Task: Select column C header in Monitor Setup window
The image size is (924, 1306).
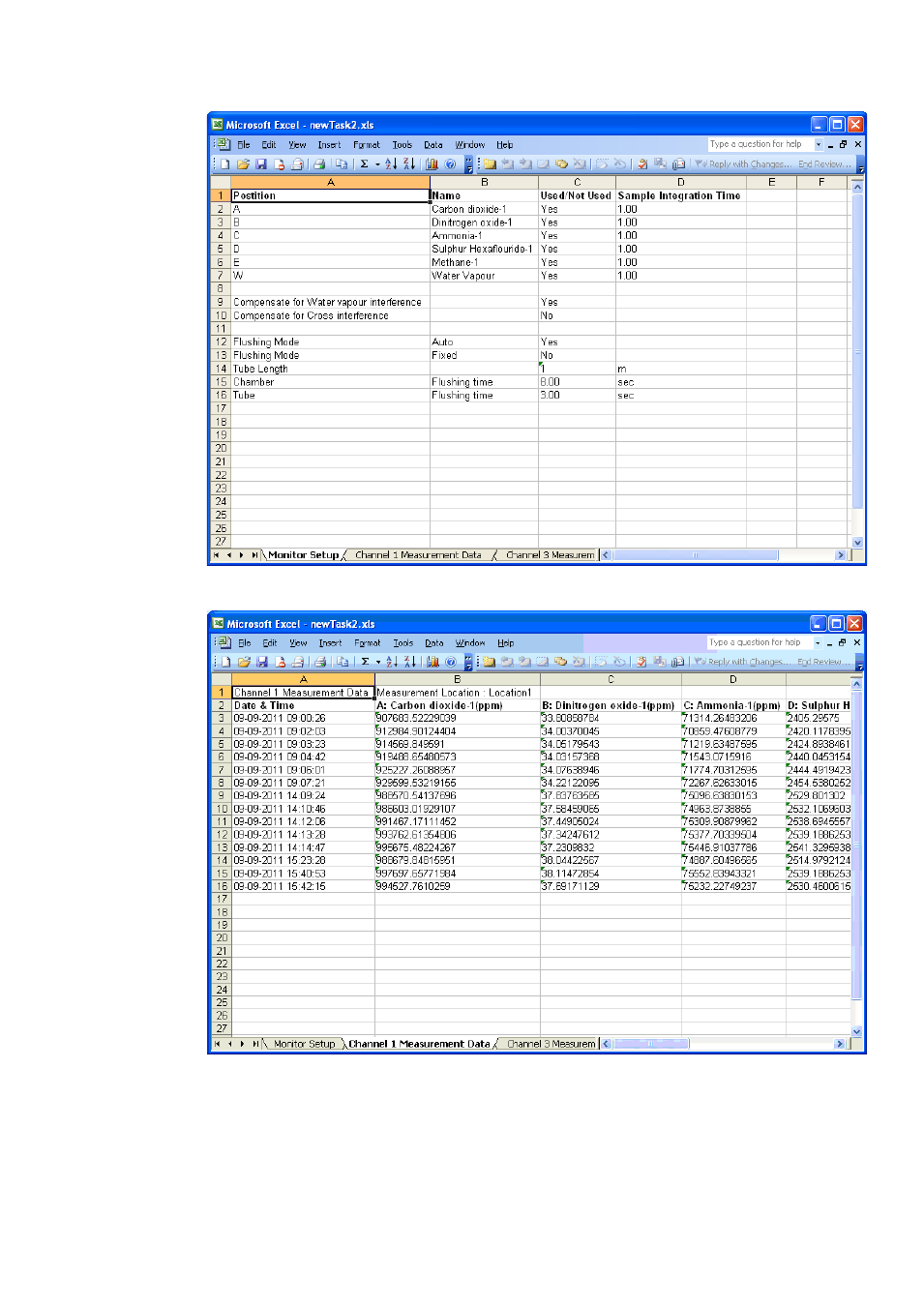Action: tap(578, 182)
